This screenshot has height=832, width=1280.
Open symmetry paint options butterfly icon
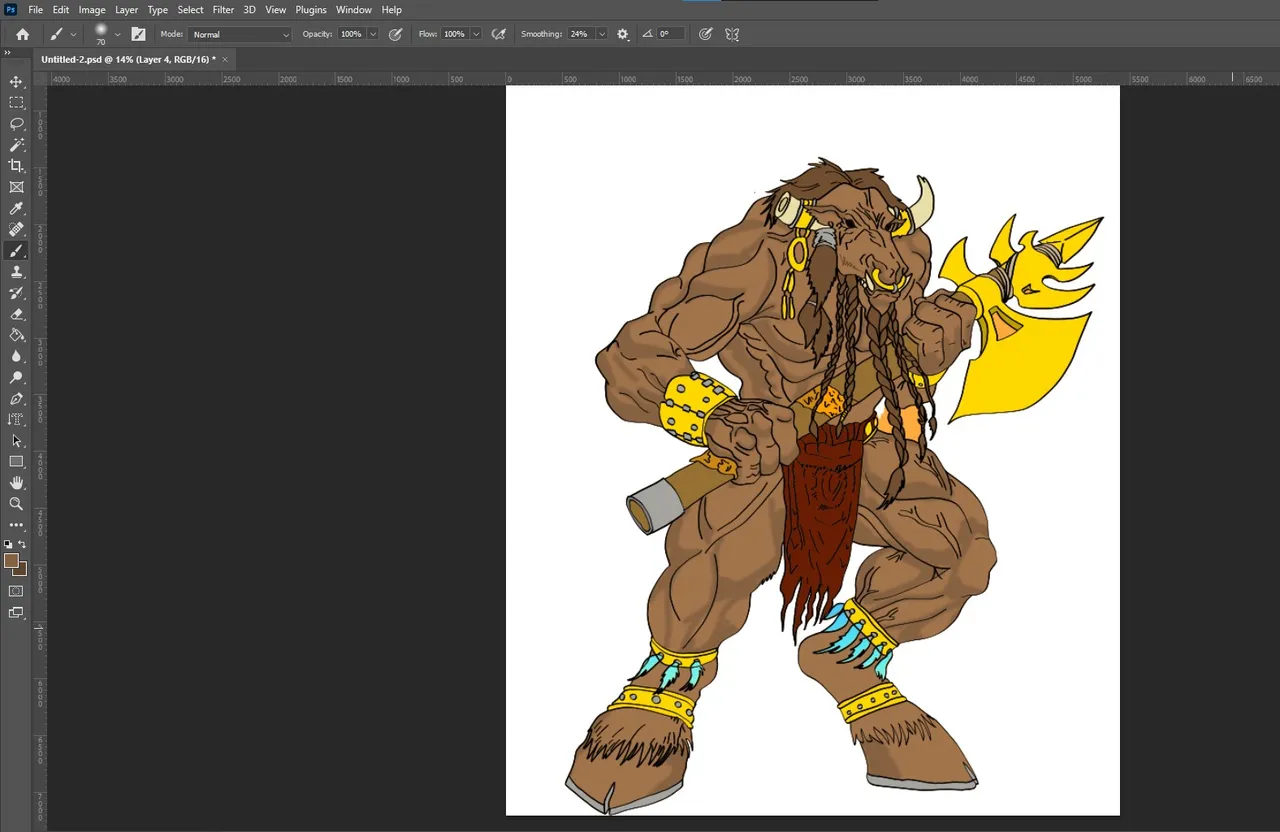pos(732,34)
